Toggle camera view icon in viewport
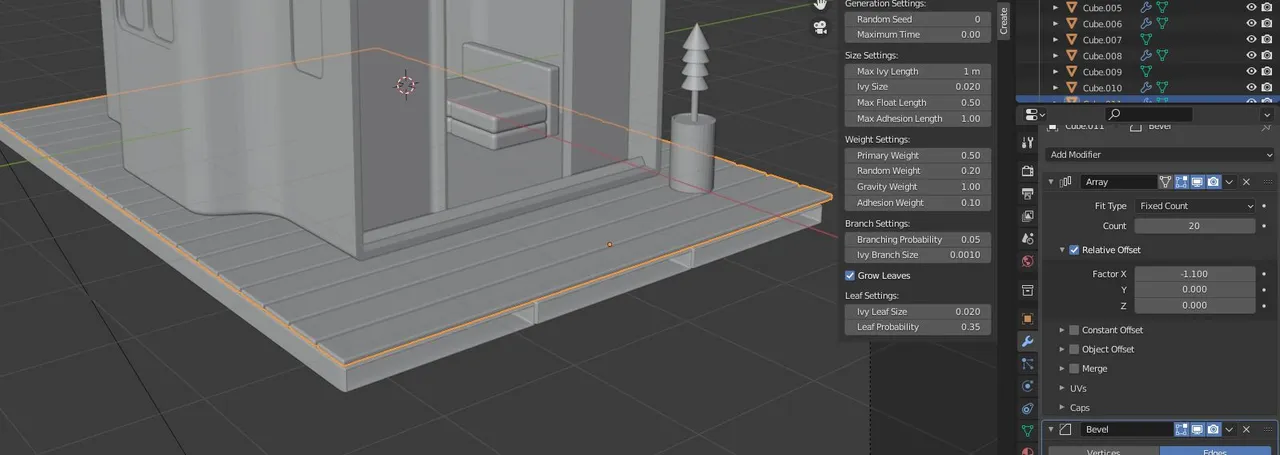The height and width of the screenshot is (455, 1280). [x=820, y=27]
